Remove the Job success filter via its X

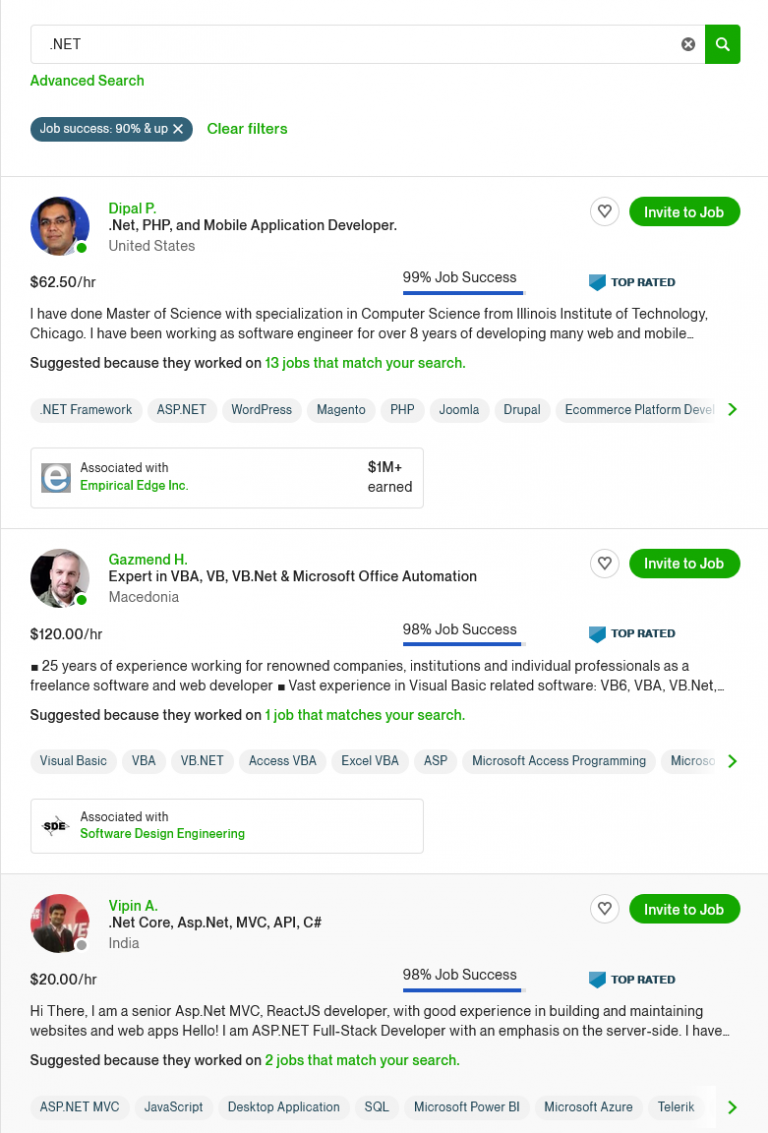(x=178, y=129)
